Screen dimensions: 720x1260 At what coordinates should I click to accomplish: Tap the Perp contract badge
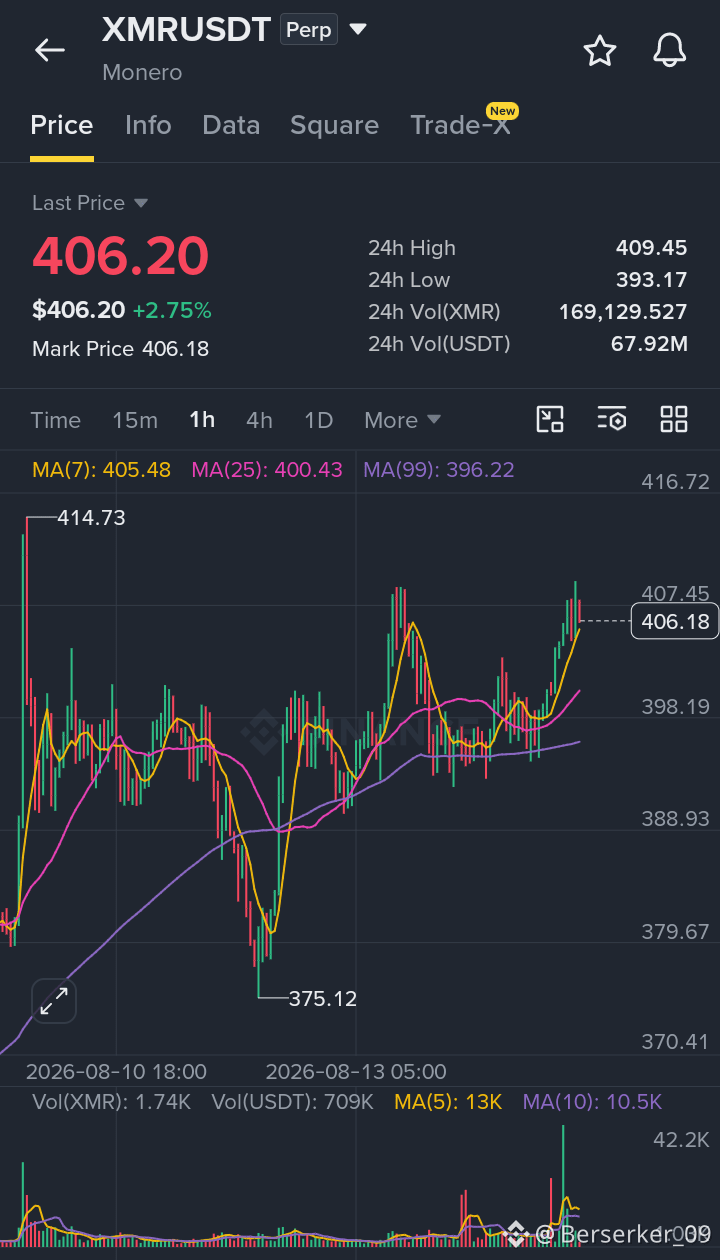309,30
